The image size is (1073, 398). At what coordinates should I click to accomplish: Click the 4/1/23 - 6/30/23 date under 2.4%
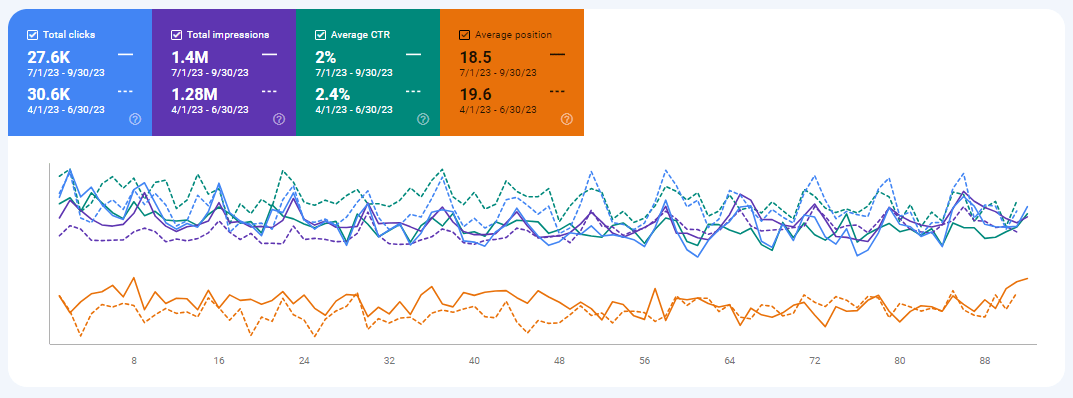click(x=354, y=109)
